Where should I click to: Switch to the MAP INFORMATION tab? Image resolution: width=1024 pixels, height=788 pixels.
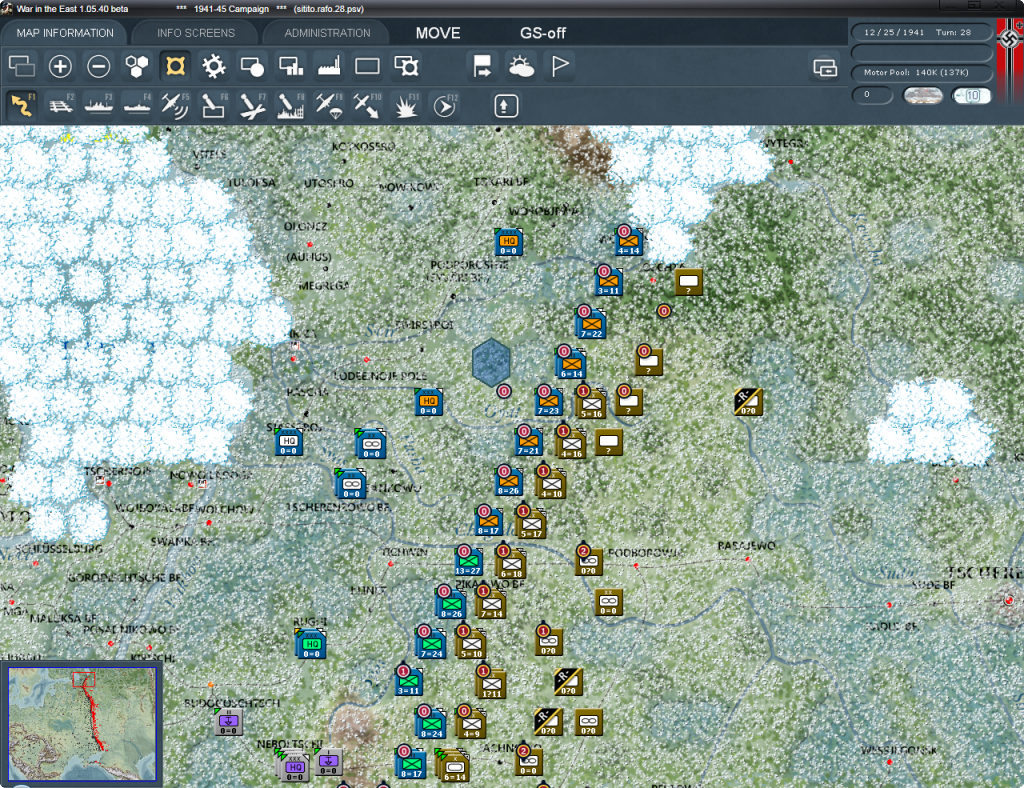(x=65, y=33)
